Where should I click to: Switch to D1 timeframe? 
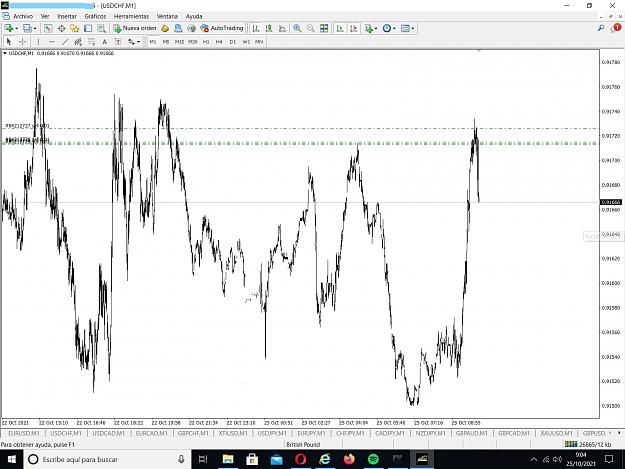(x=233, y=41)
